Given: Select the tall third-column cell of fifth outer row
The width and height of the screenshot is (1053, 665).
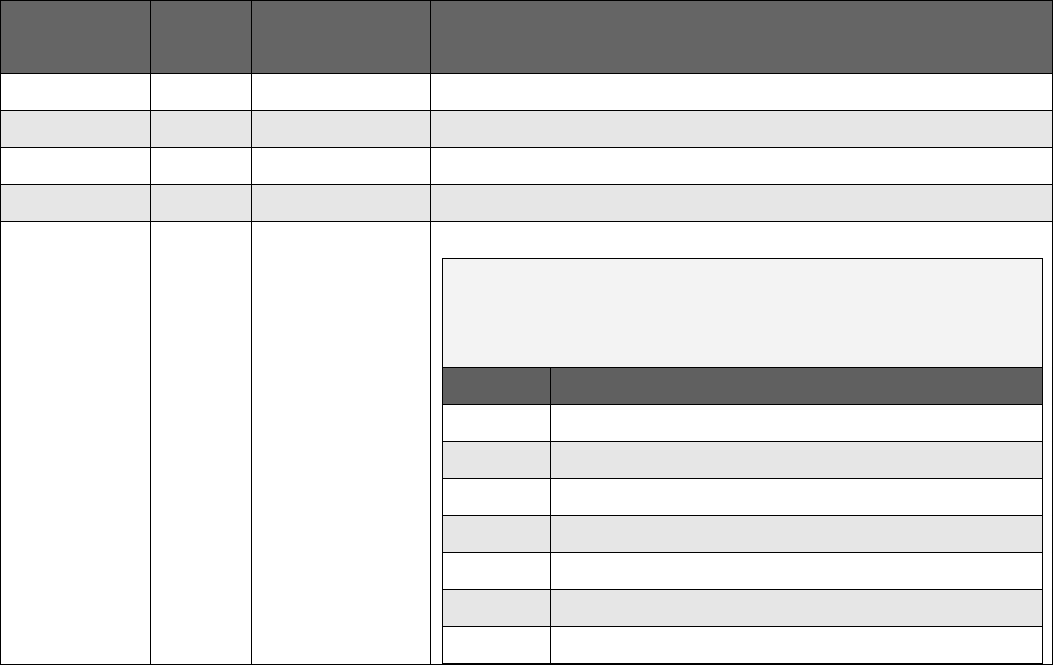Looking at the screenshot, I should coord(340,442).
